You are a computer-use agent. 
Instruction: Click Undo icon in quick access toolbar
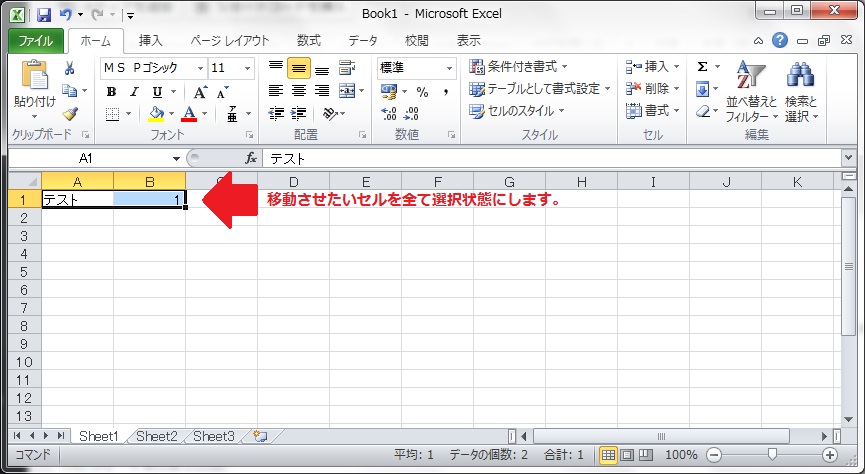pos(66,14)
